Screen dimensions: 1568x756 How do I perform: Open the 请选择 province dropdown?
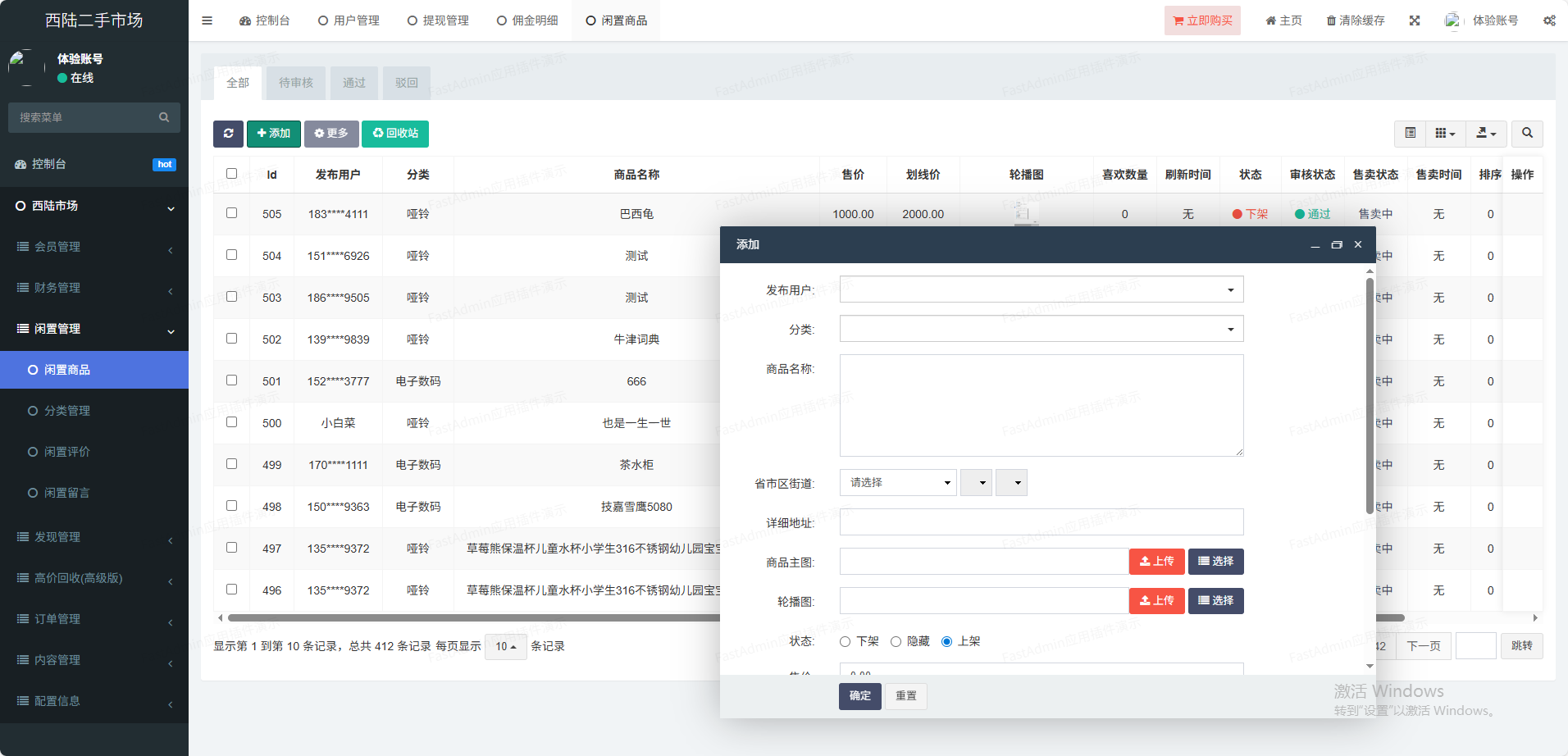(x=898, y=483)
